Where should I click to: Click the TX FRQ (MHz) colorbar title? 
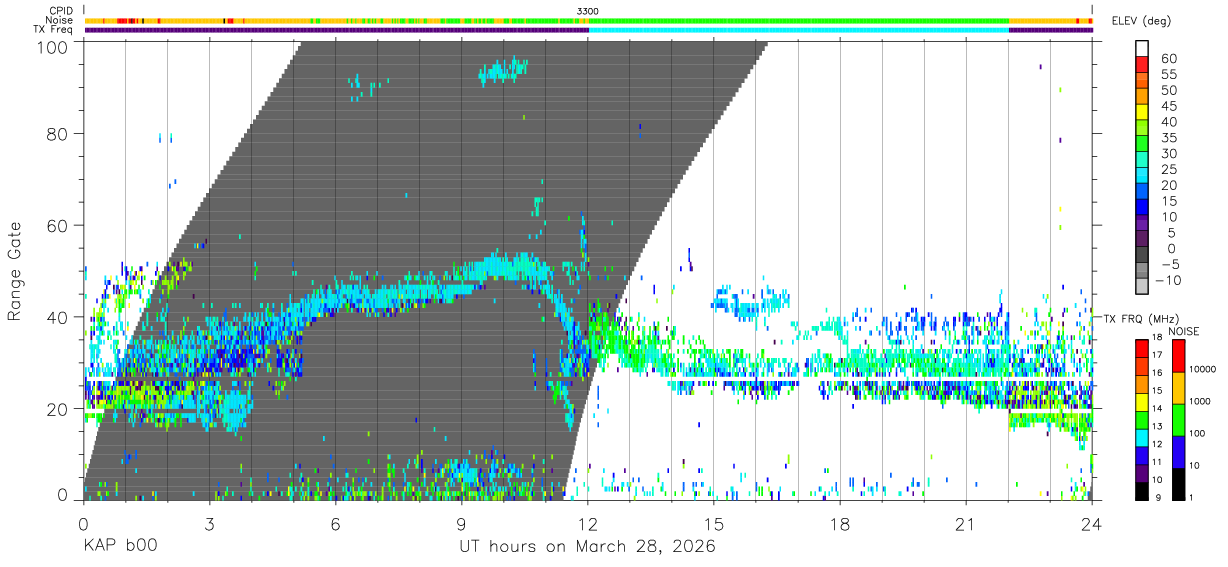[1142, 318]
